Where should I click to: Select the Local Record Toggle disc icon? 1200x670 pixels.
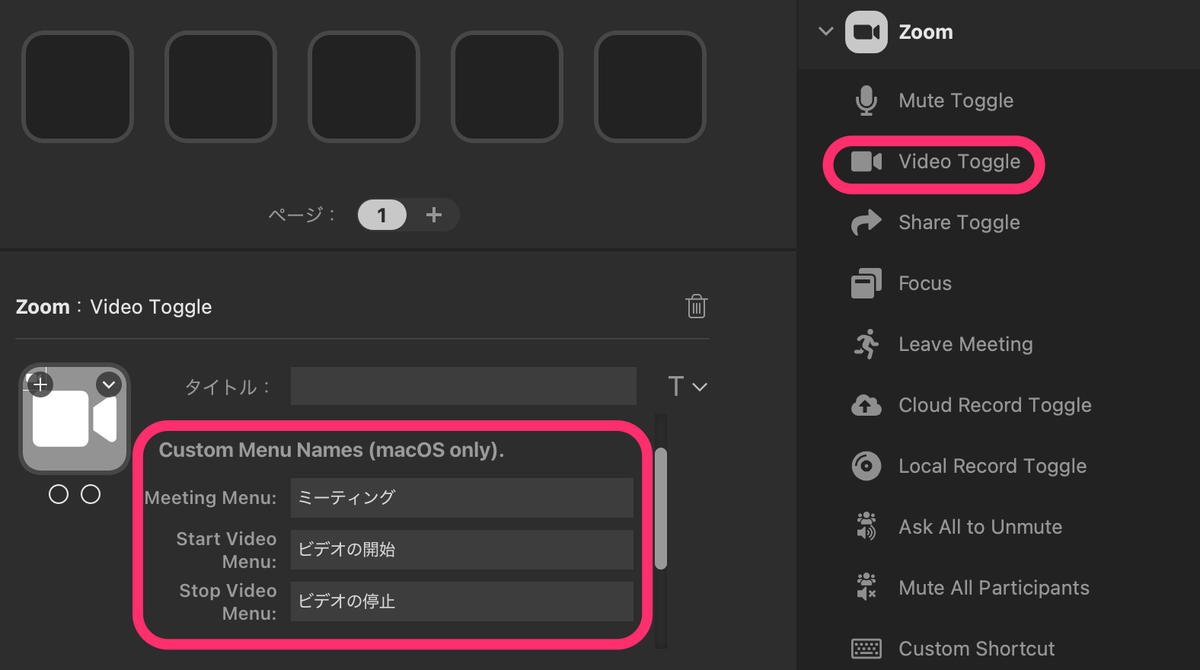click(x=869, y=465)
